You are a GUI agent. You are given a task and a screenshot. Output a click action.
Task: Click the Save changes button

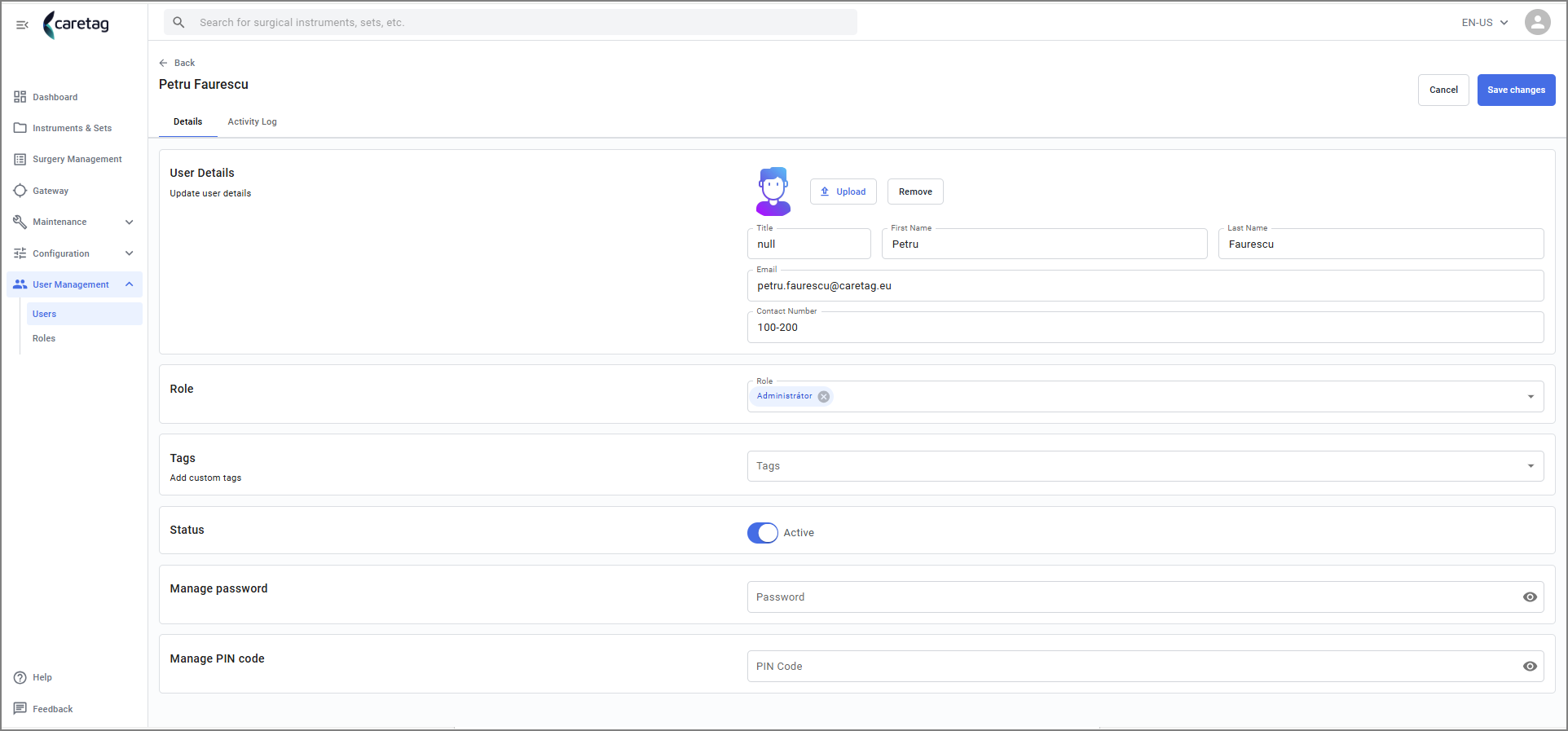1516,90
